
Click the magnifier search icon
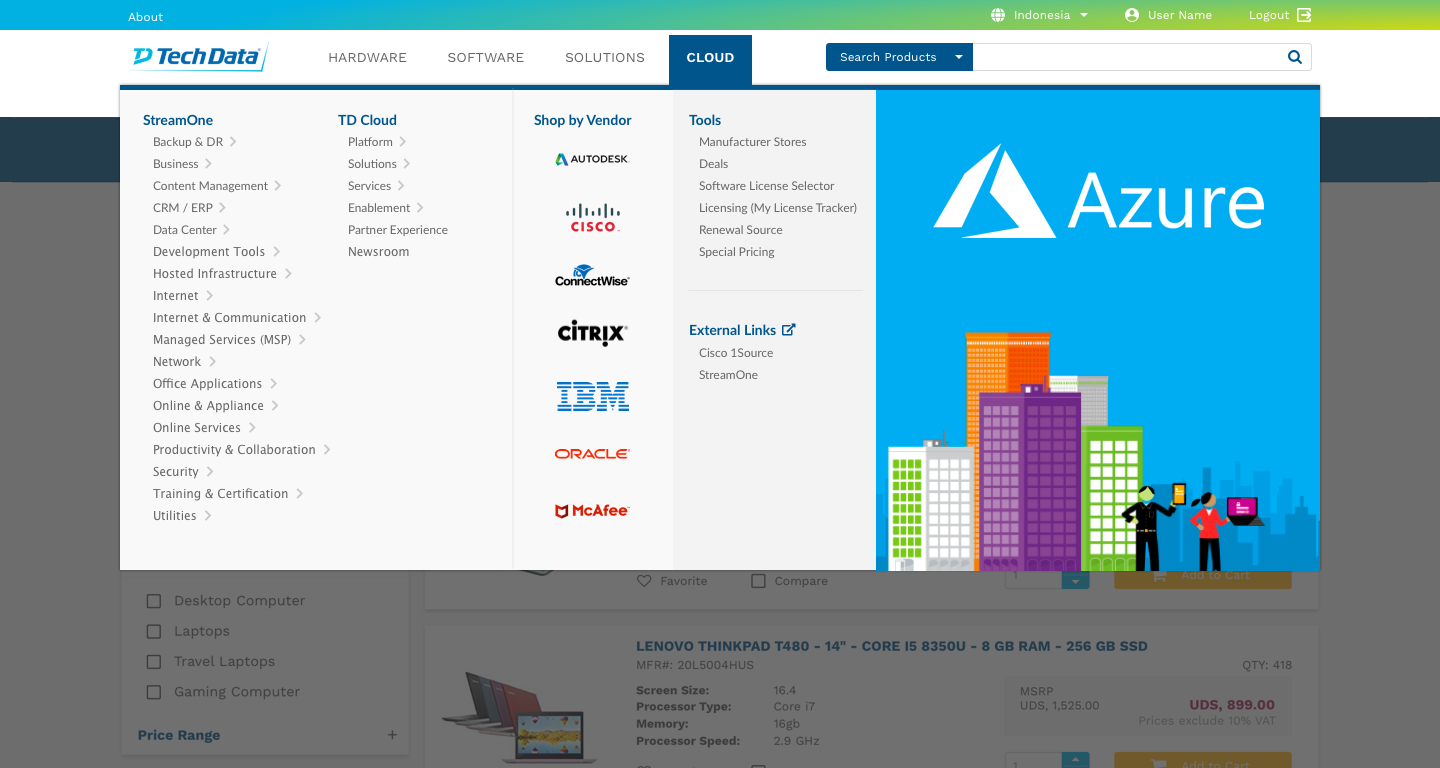[x=1295, y=57]
